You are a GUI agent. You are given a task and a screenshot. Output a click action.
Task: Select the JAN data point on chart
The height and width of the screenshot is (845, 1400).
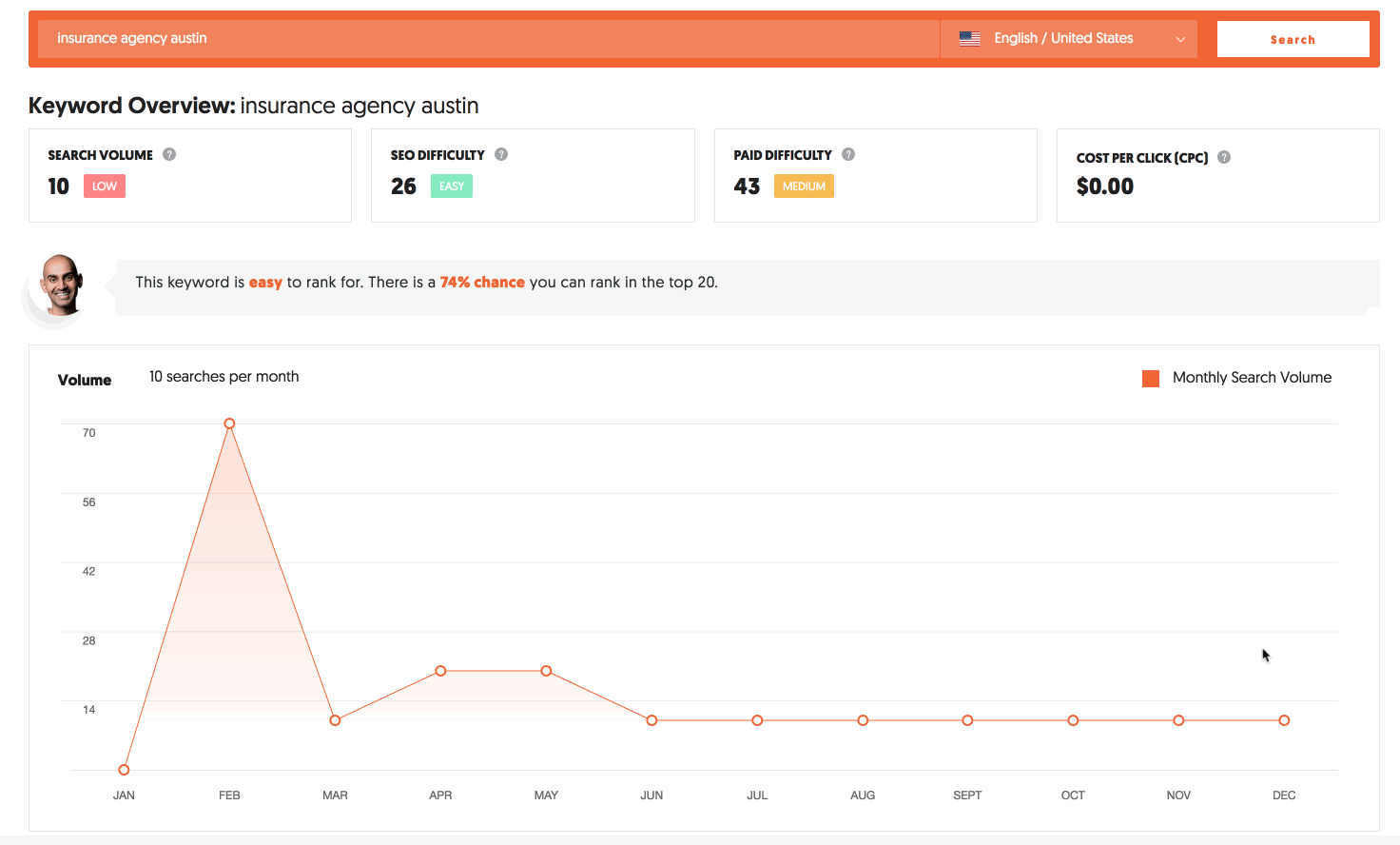click(x=124, y=770)
